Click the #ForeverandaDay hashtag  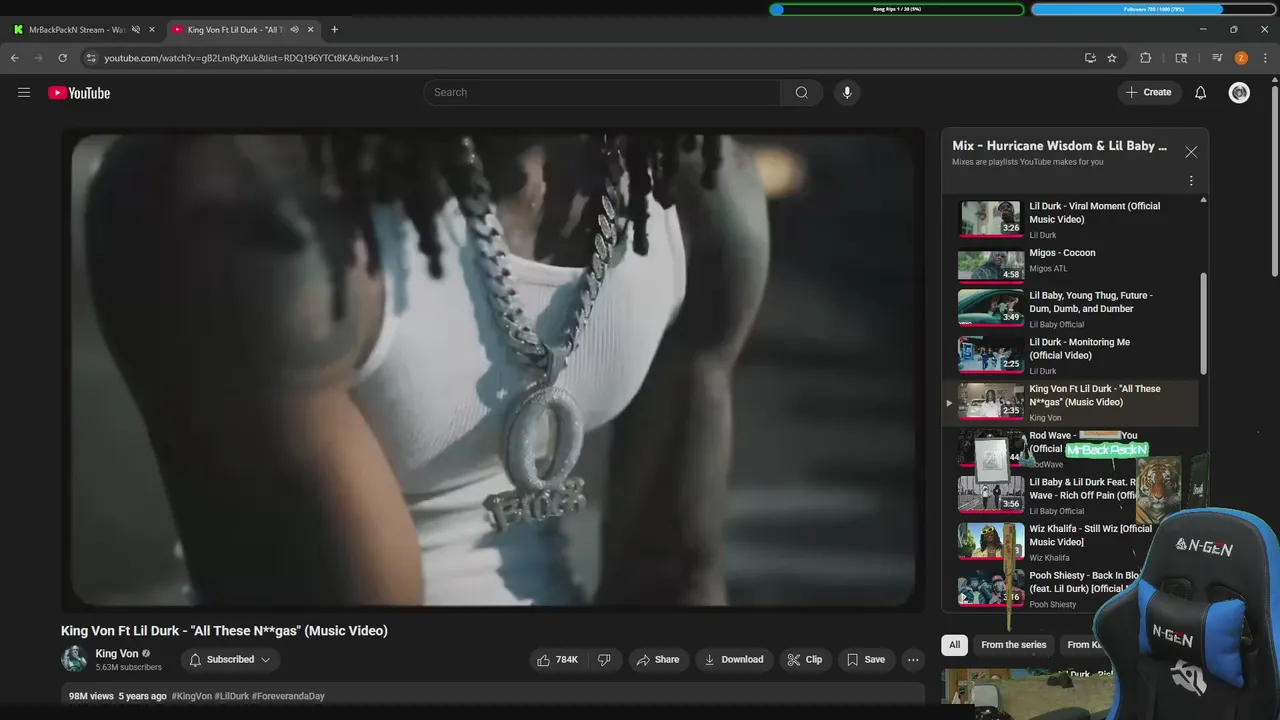(x=288, y=696)
